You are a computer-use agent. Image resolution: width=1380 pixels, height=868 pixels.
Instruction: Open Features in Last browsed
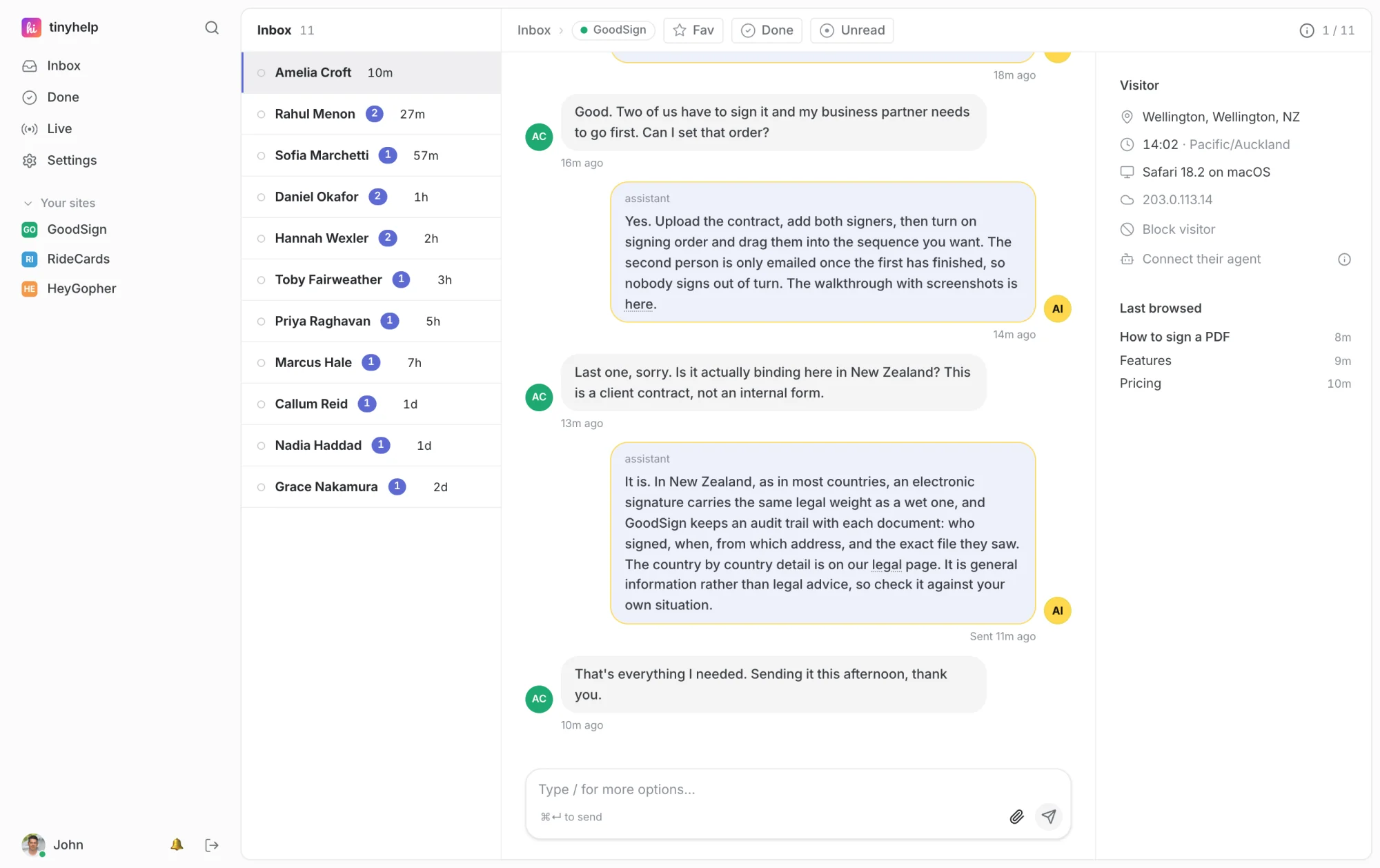pyautogui.click(x=1145, y=360)
